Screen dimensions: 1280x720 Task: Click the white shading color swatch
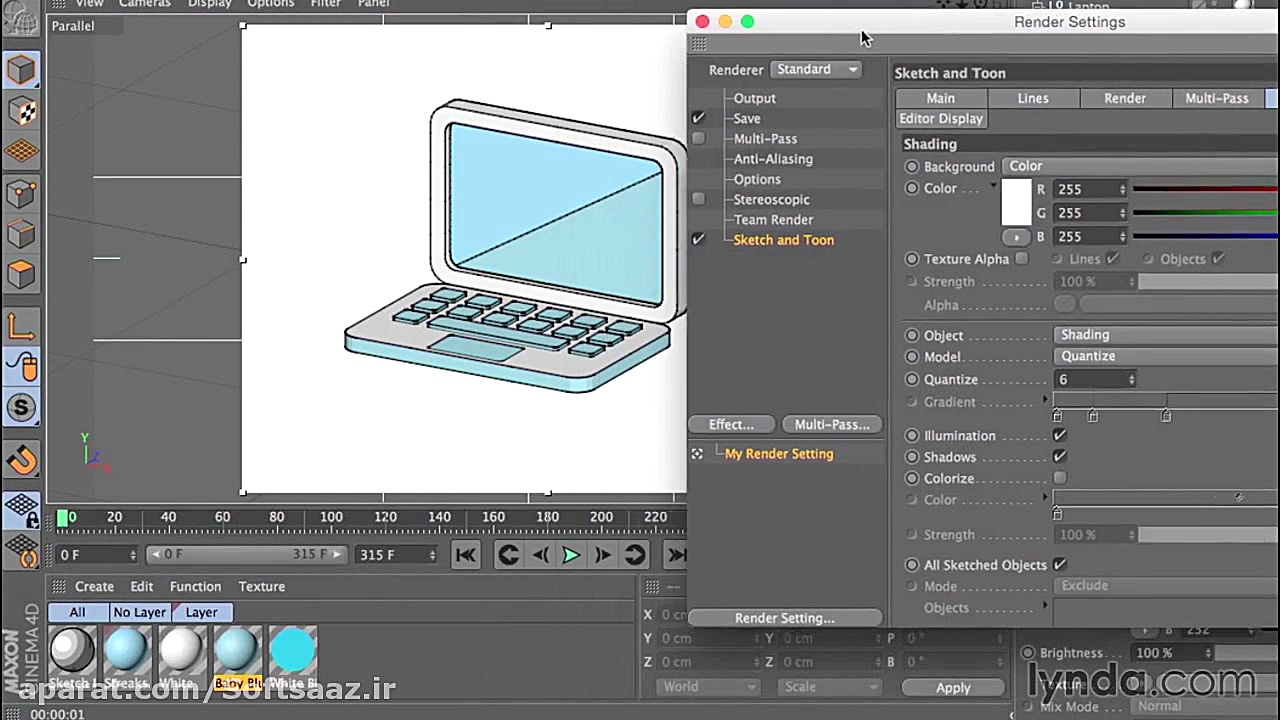(1016, 204)
